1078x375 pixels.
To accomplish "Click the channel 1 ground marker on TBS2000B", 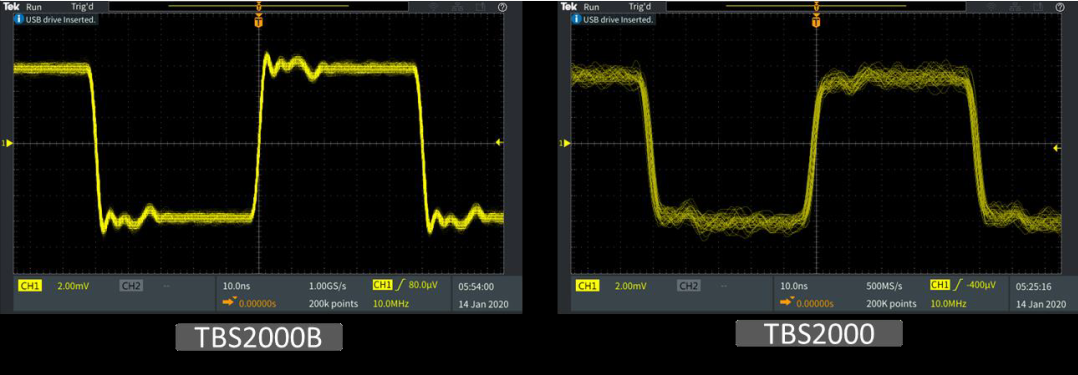I will pos(8,142).
